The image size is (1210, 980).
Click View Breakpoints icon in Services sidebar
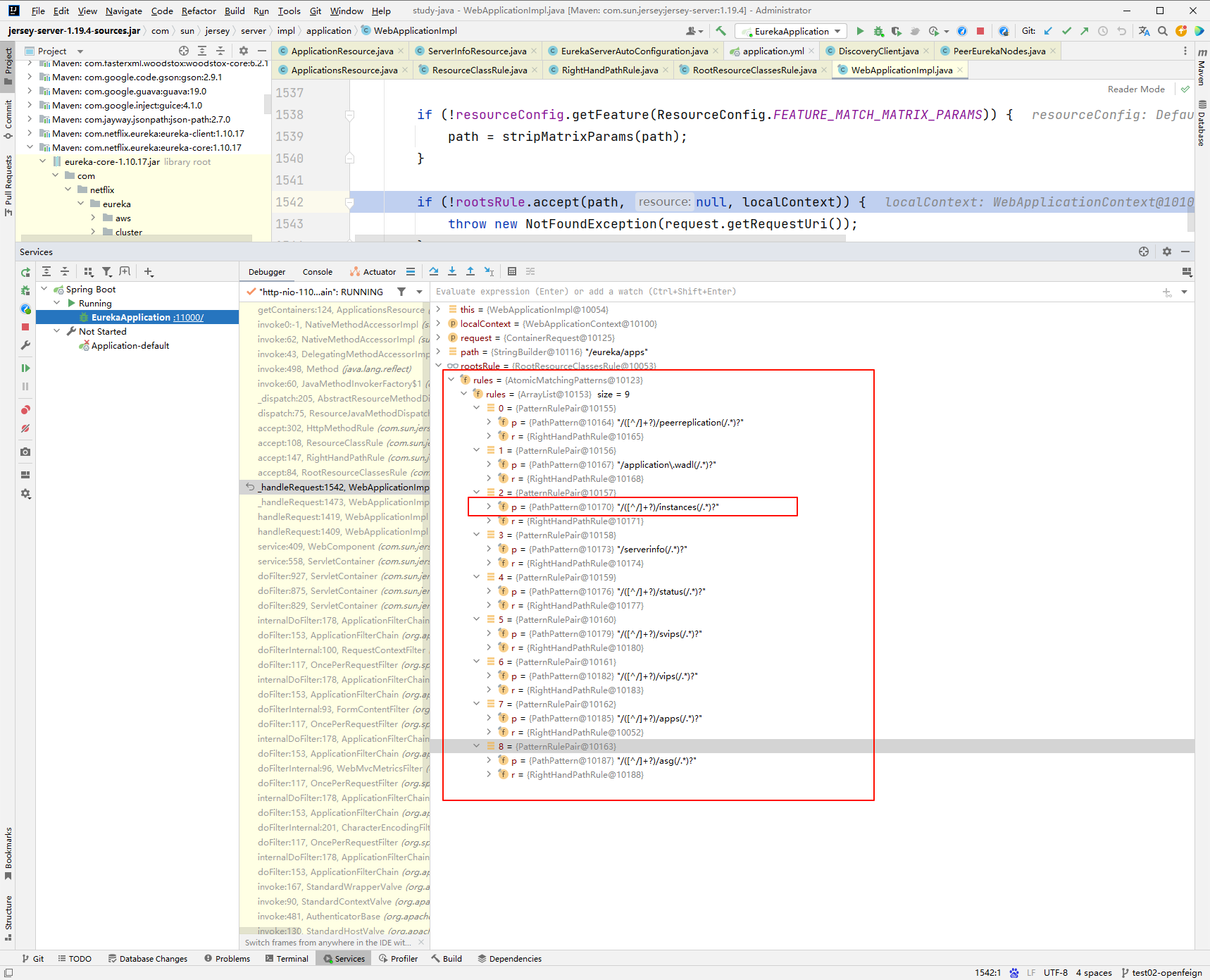pyautogui.click(x=25, y=410)
